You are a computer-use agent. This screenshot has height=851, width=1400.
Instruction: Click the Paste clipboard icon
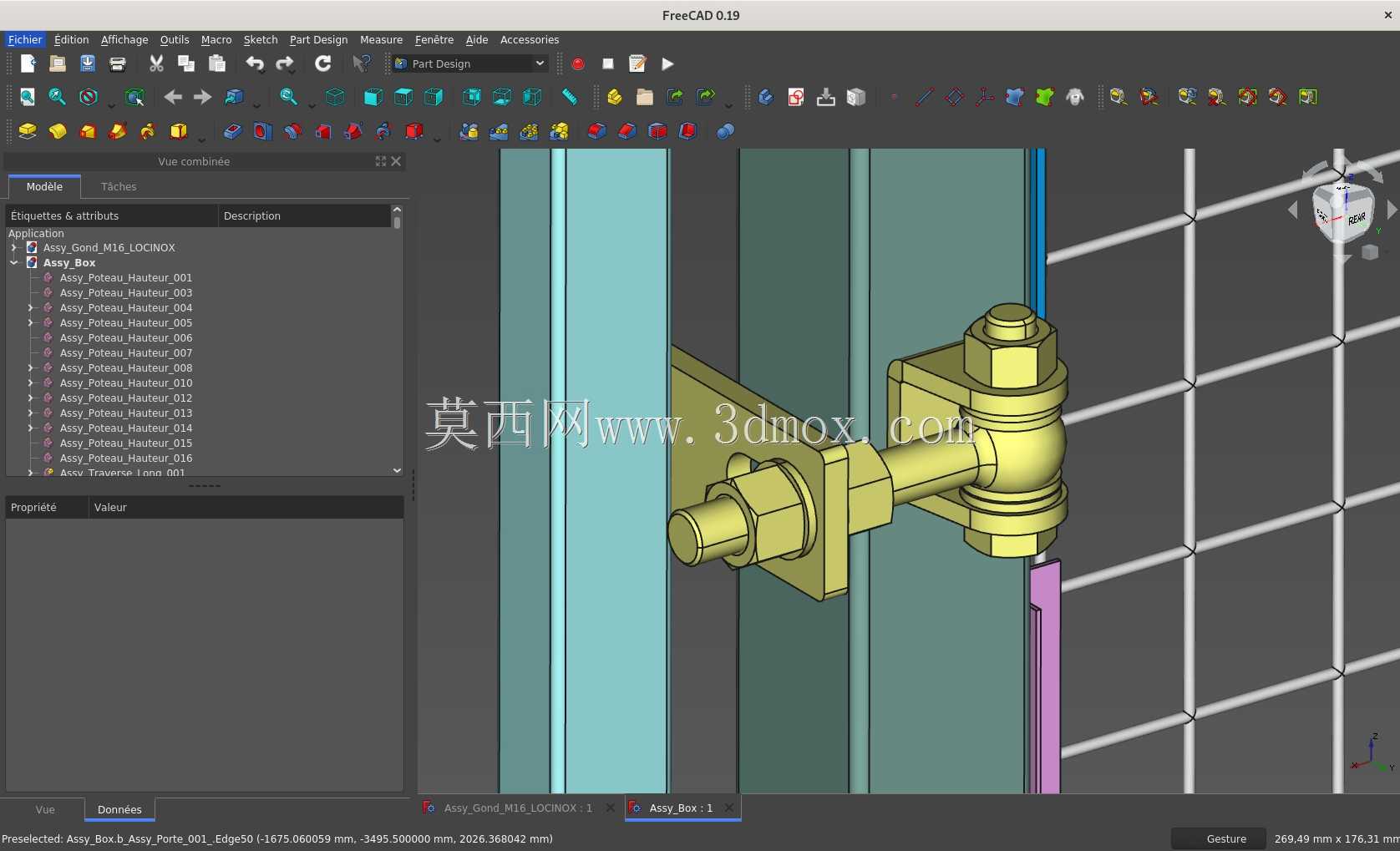pos(216,63)
